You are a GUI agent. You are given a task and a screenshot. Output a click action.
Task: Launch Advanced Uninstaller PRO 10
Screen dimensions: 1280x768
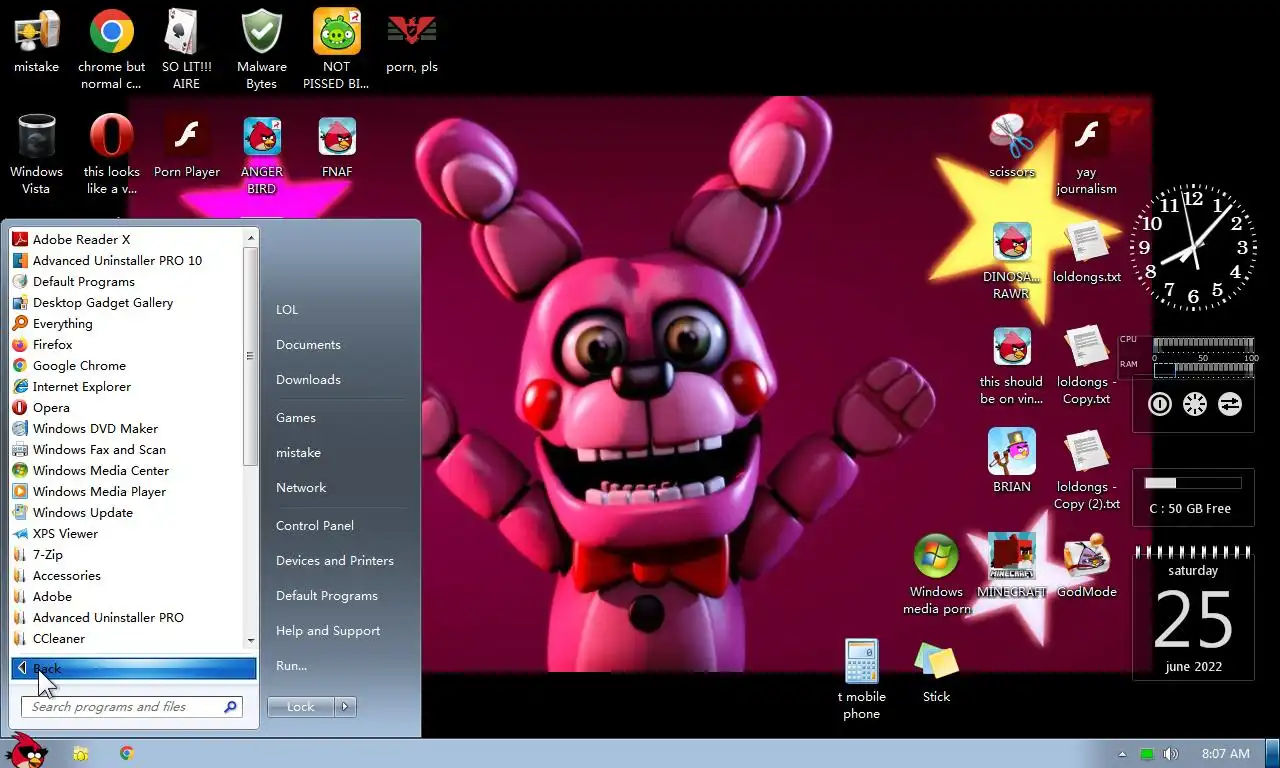click(x=127, y=260)
